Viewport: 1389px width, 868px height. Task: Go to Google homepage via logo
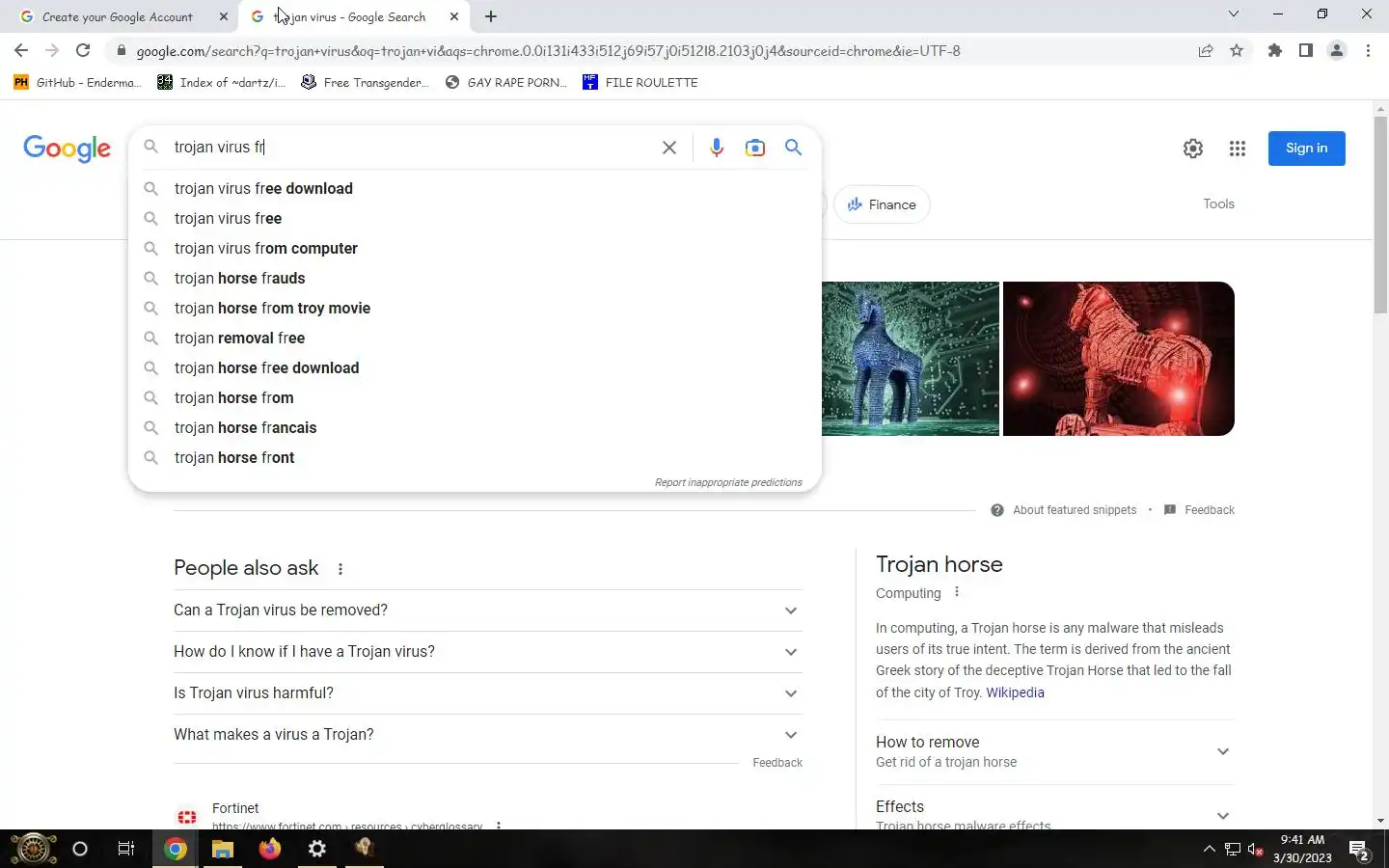pyautogui.click(x=67, y=149)
